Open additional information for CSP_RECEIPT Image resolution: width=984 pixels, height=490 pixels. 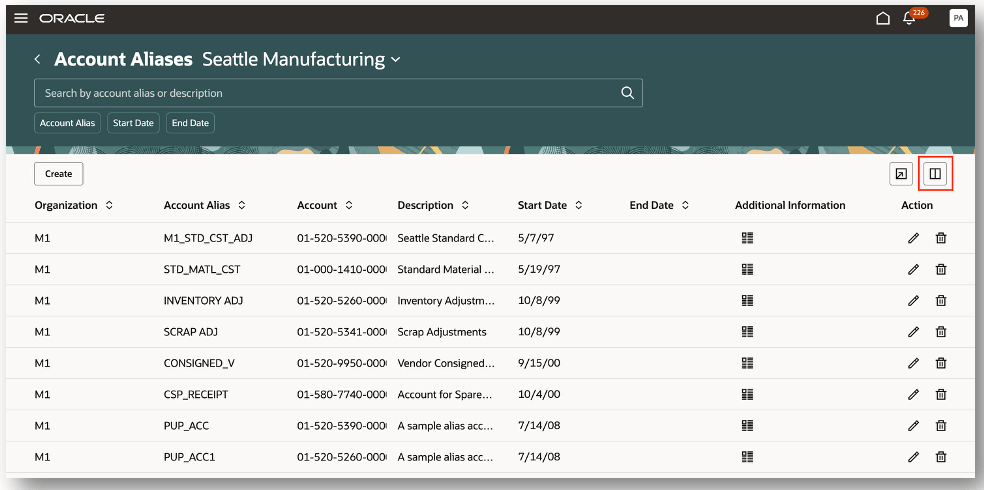pos(747,394)
